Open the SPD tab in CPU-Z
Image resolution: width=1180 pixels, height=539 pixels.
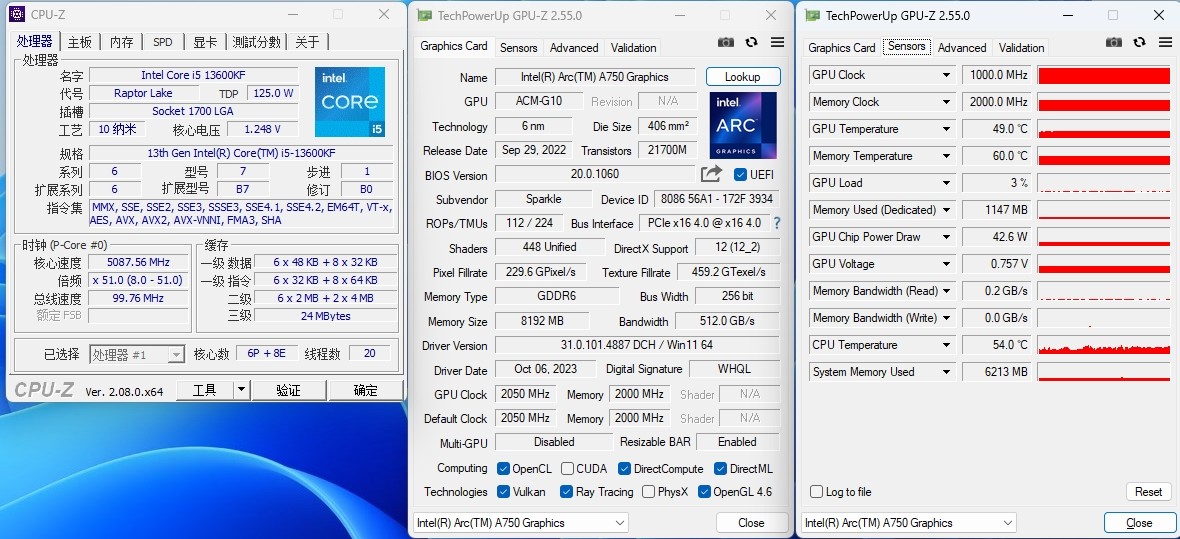coord(163,42)
